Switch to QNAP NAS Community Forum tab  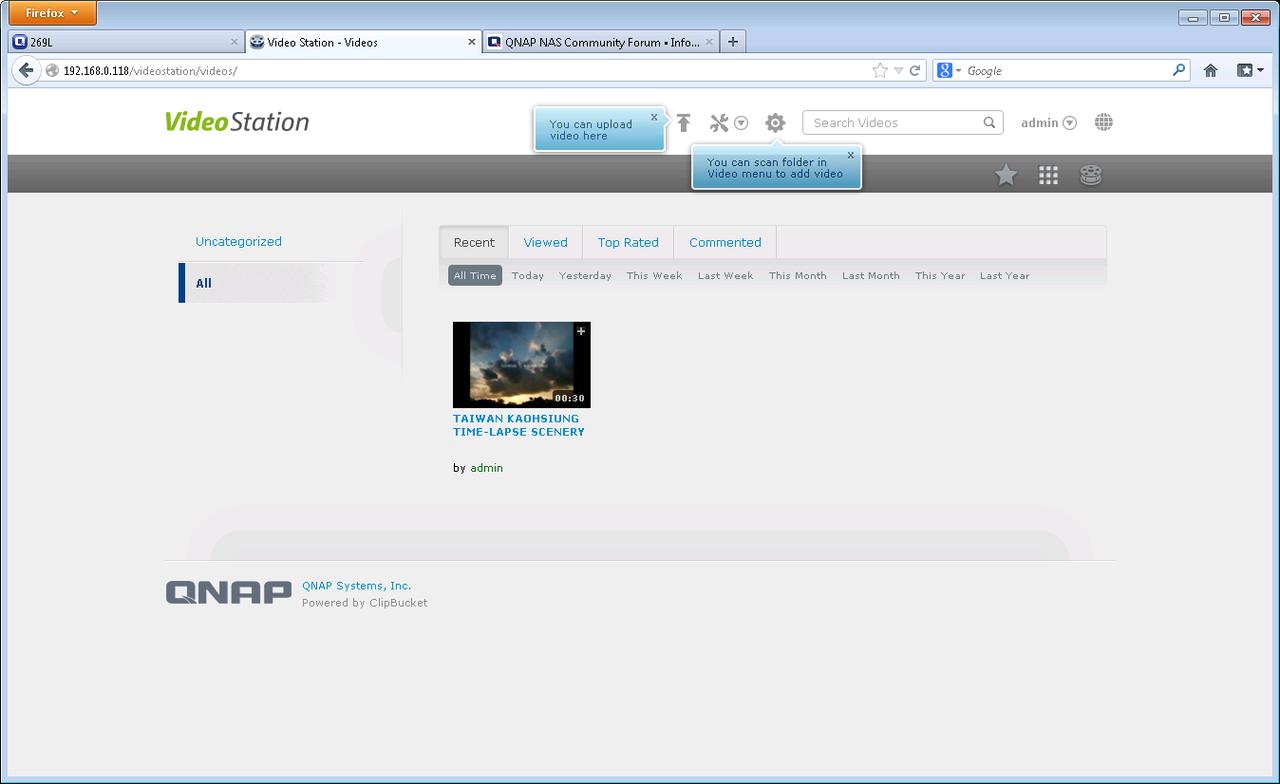[x=602, y=42]
